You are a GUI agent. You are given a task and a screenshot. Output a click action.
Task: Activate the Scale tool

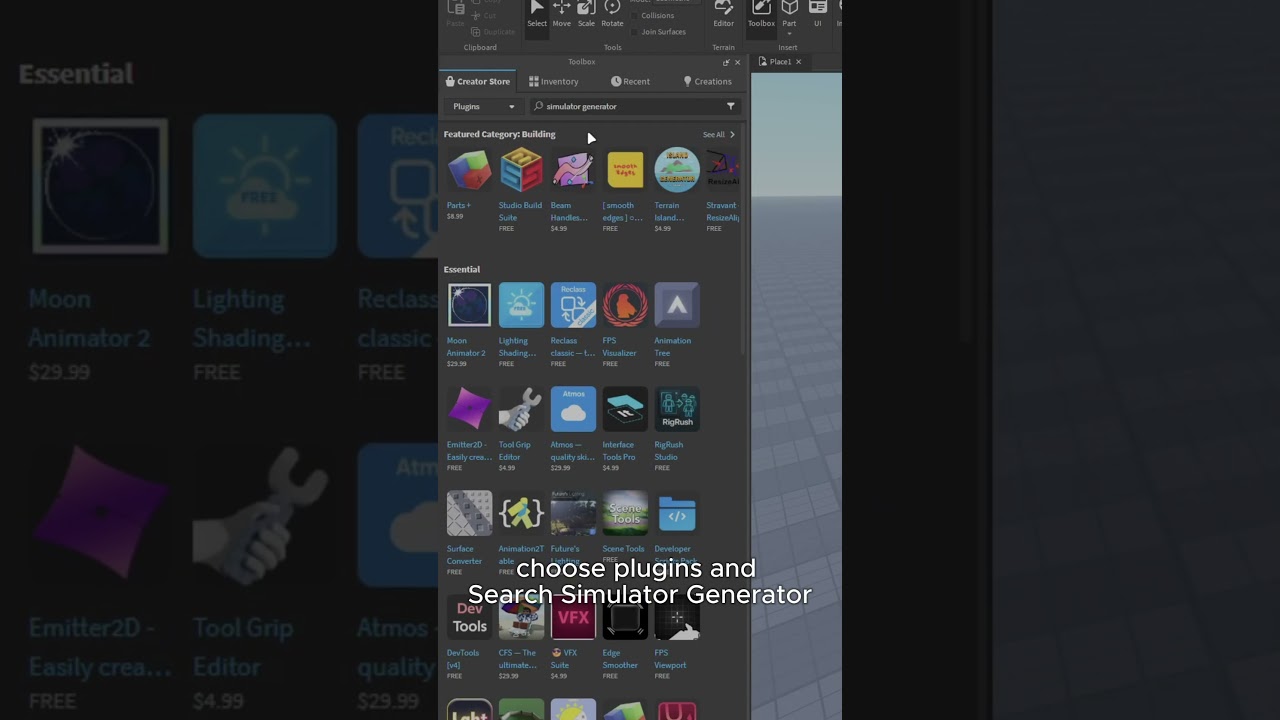(586, 15)
